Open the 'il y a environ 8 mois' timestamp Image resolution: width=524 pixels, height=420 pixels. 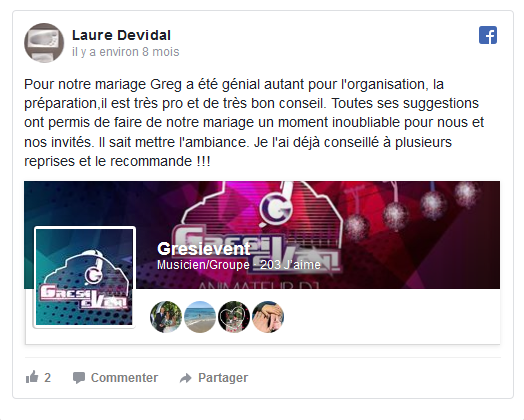[x=126, y=52]
